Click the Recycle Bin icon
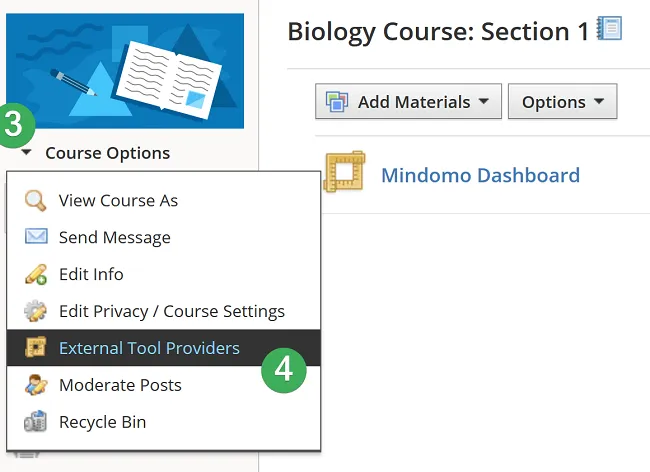650x472 pixels. 36,422
